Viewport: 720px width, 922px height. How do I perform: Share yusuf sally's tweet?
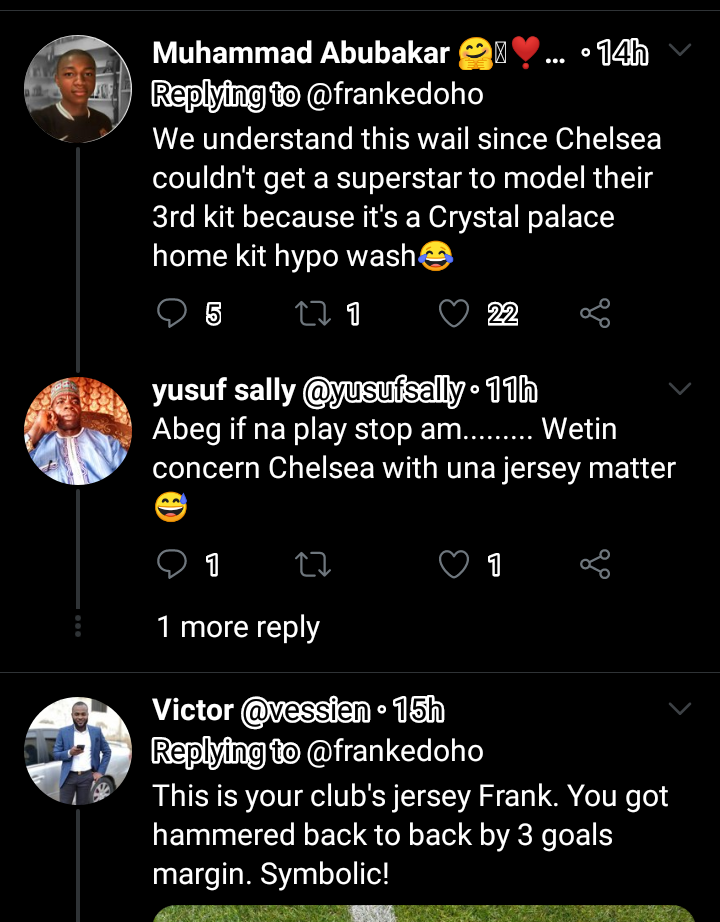point(595,564)
